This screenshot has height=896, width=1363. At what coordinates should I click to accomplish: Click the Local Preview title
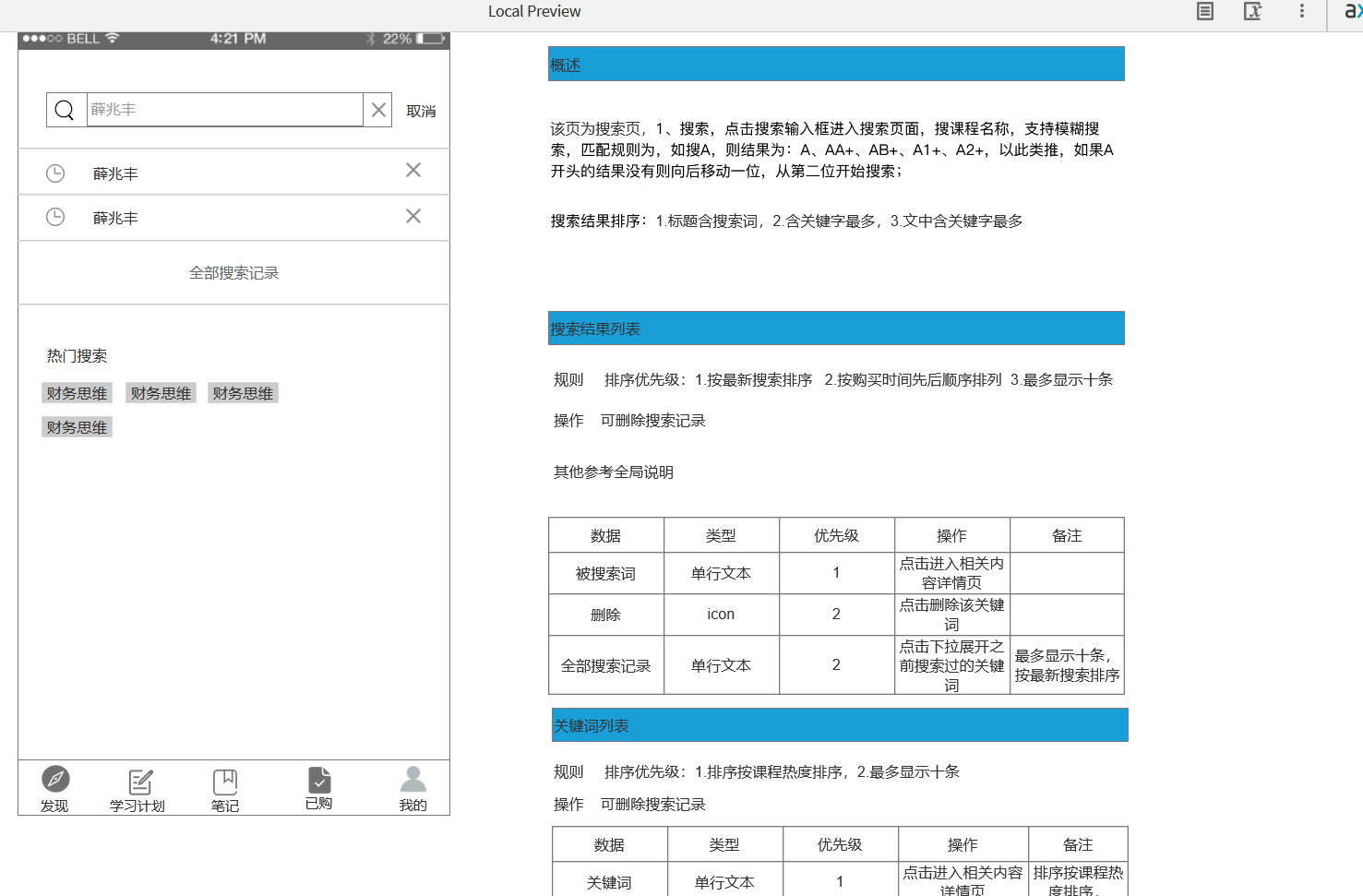[534, 11]
